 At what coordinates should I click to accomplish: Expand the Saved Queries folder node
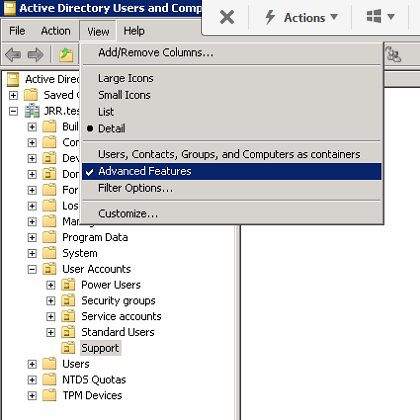coord(13,95)
